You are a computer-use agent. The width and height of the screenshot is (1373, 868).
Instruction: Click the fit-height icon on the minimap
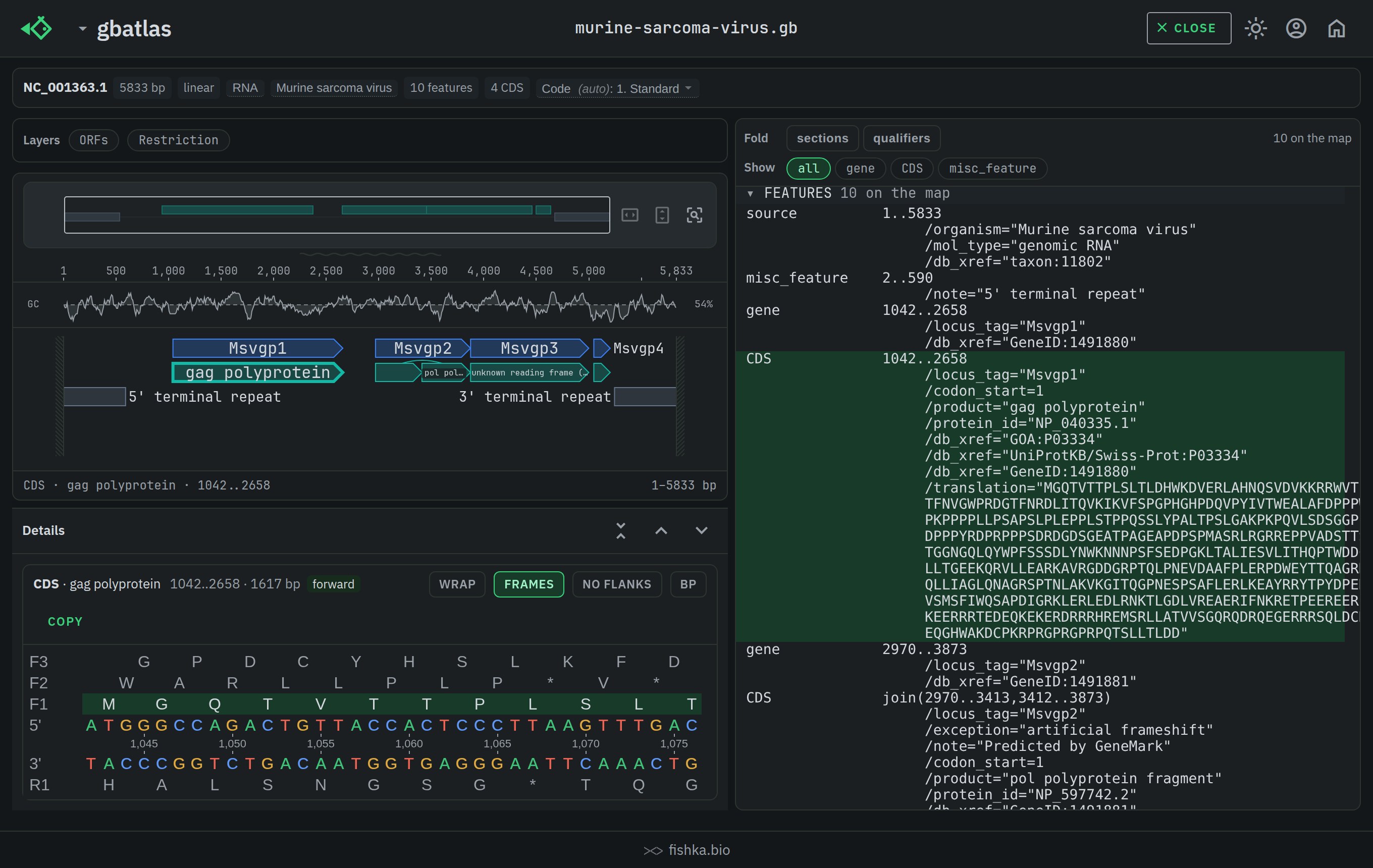click(662, 215)
